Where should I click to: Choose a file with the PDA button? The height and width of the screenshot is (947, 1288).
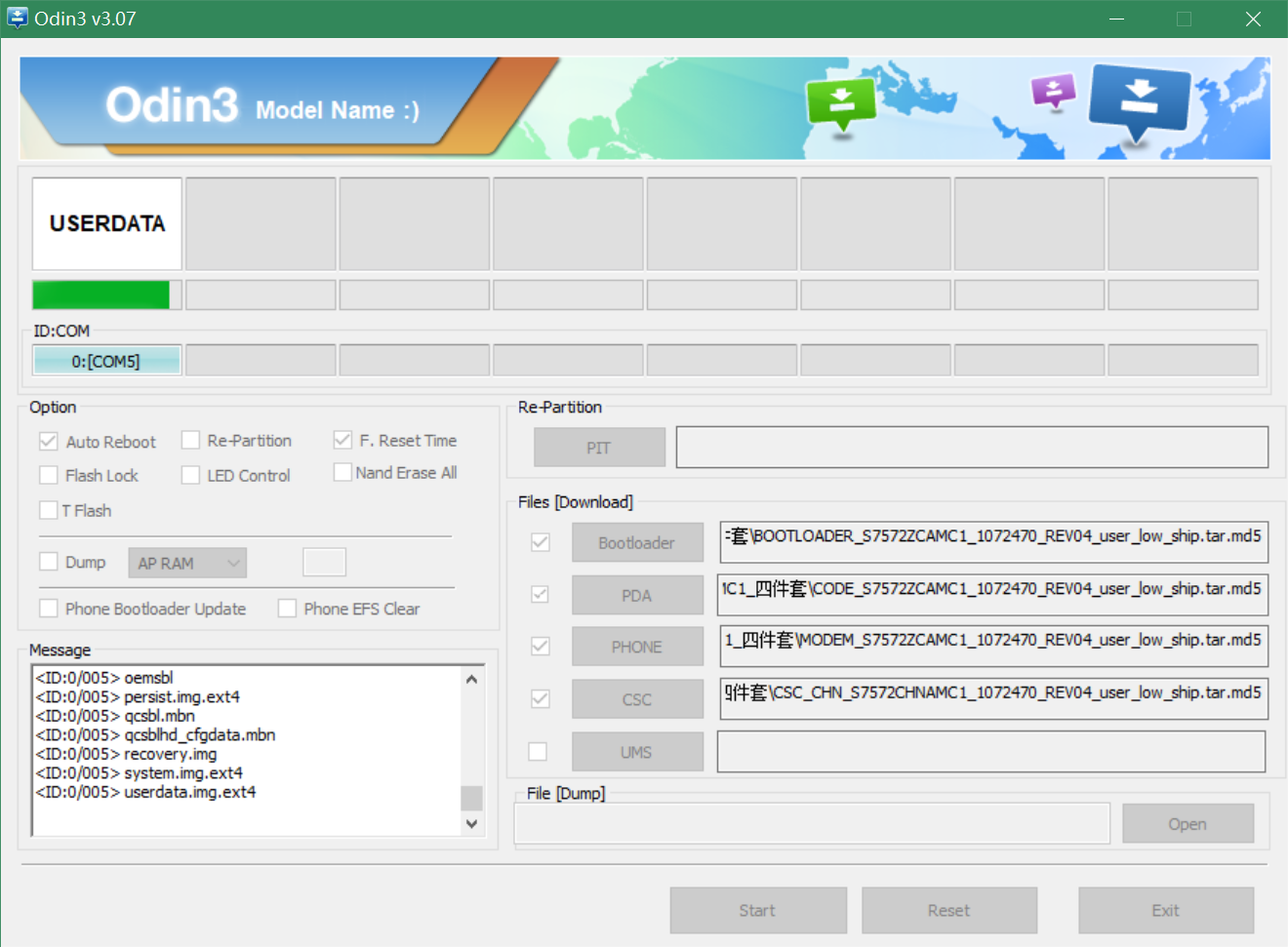pyautogui.click(x=636, y=596)
